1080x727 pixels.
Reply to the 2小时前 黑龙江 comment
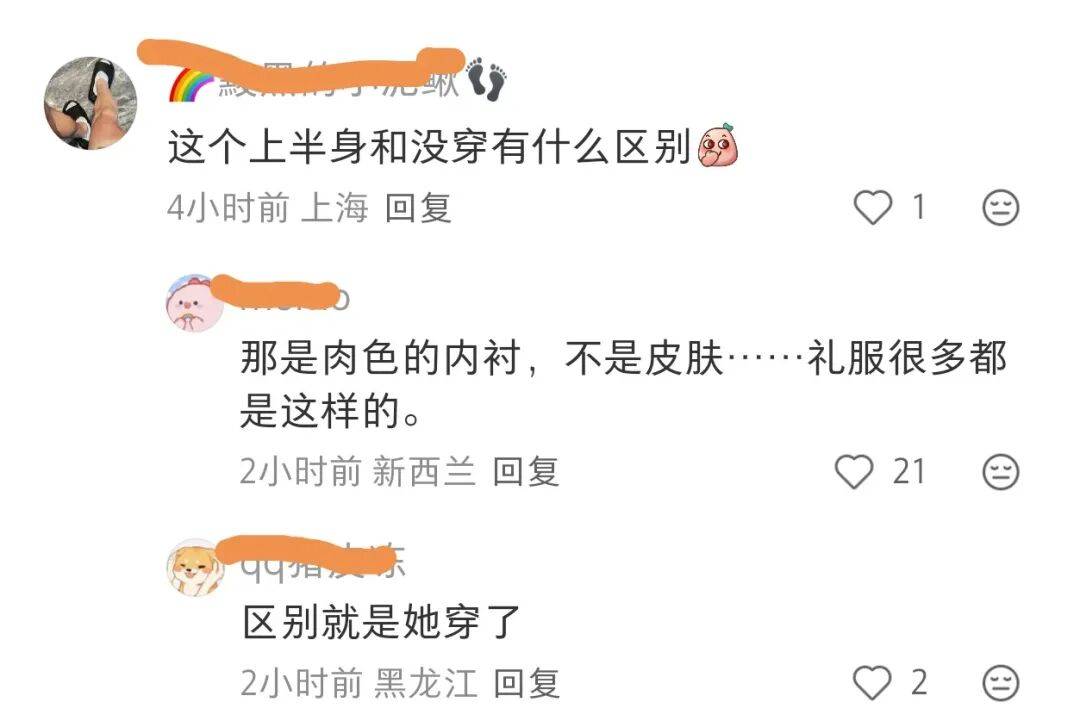click(527, 683)
